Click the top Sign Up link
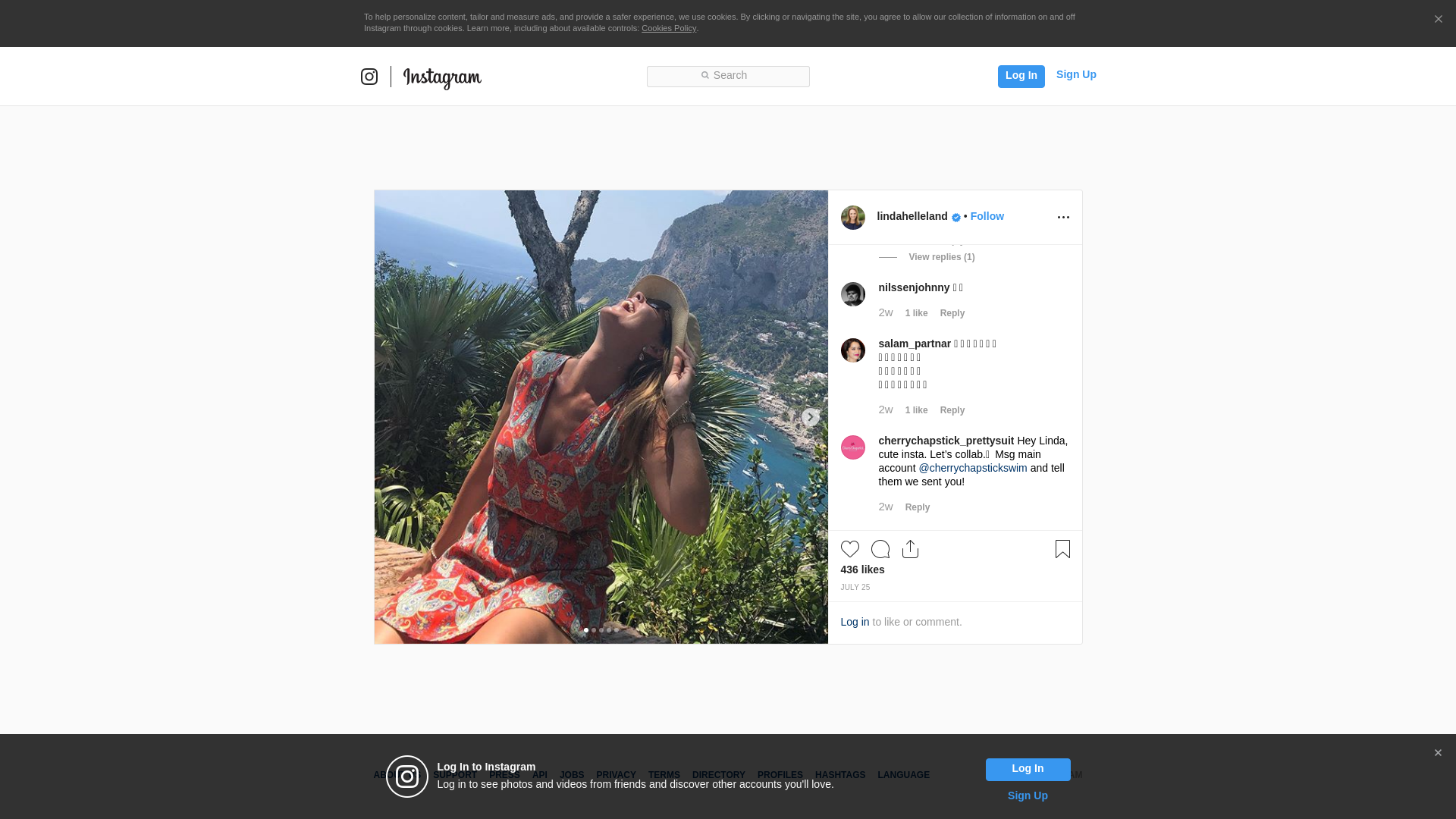 [1075, 74]
